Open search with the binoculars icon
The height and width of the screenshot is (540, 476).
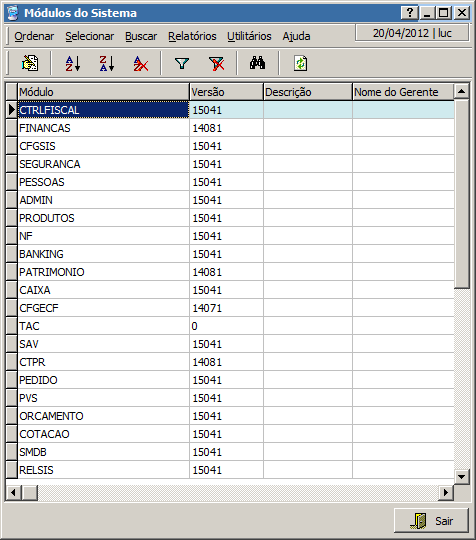[257, 63]
